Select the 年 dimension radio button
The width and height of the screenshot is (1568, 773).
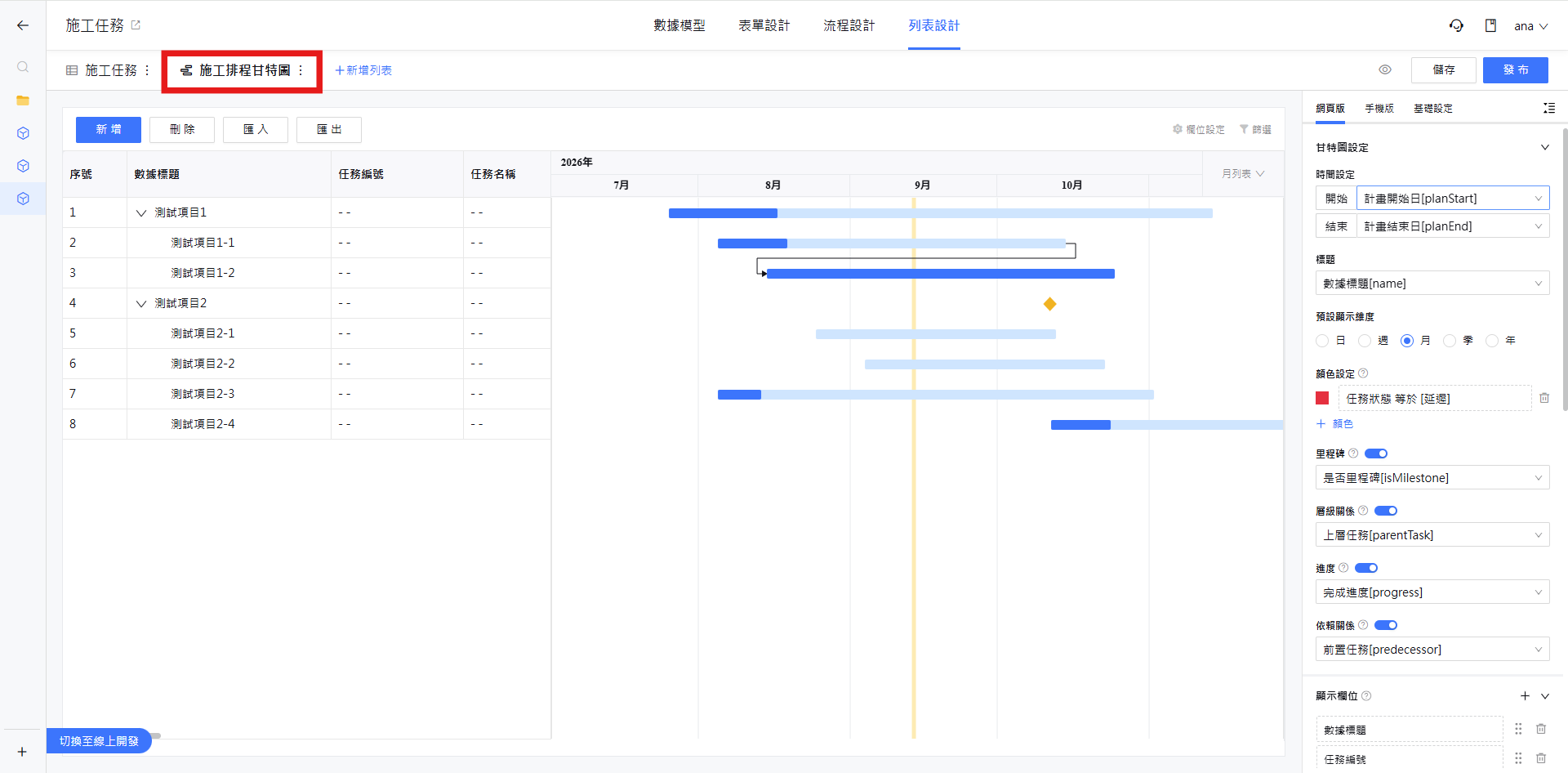point(1492,341)
